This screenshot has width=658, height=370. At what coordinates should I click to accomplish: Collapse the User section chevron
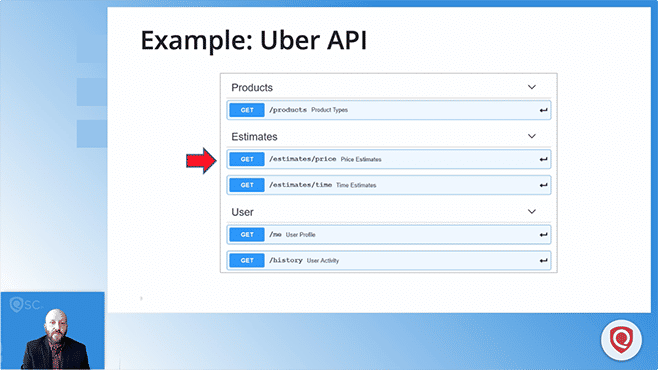coord(532,211)
